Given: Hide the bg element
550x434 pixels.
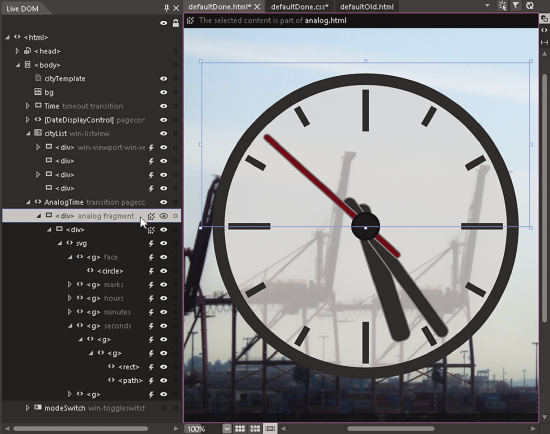Looking at the screenshot, I should tap(163, 92).
